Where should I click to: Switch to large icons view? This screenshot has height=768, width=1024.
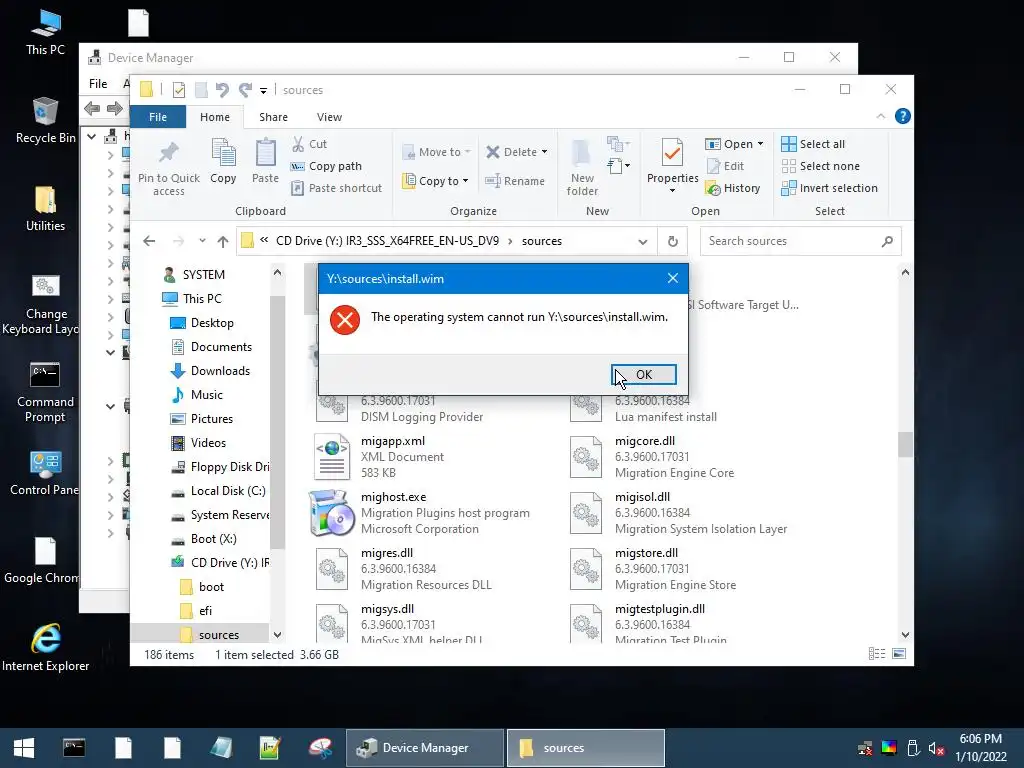tap(899, 654)
